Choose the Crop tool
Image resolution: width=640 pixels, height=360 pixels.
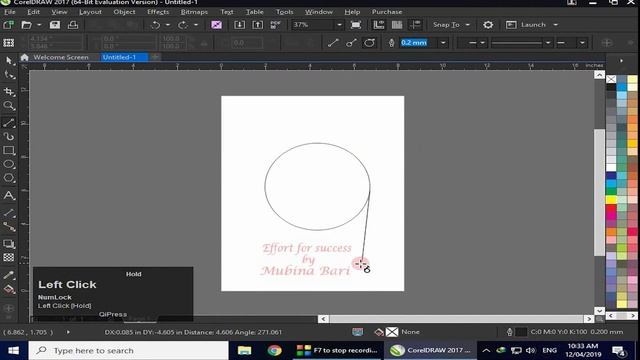click(x=9, y=91)
